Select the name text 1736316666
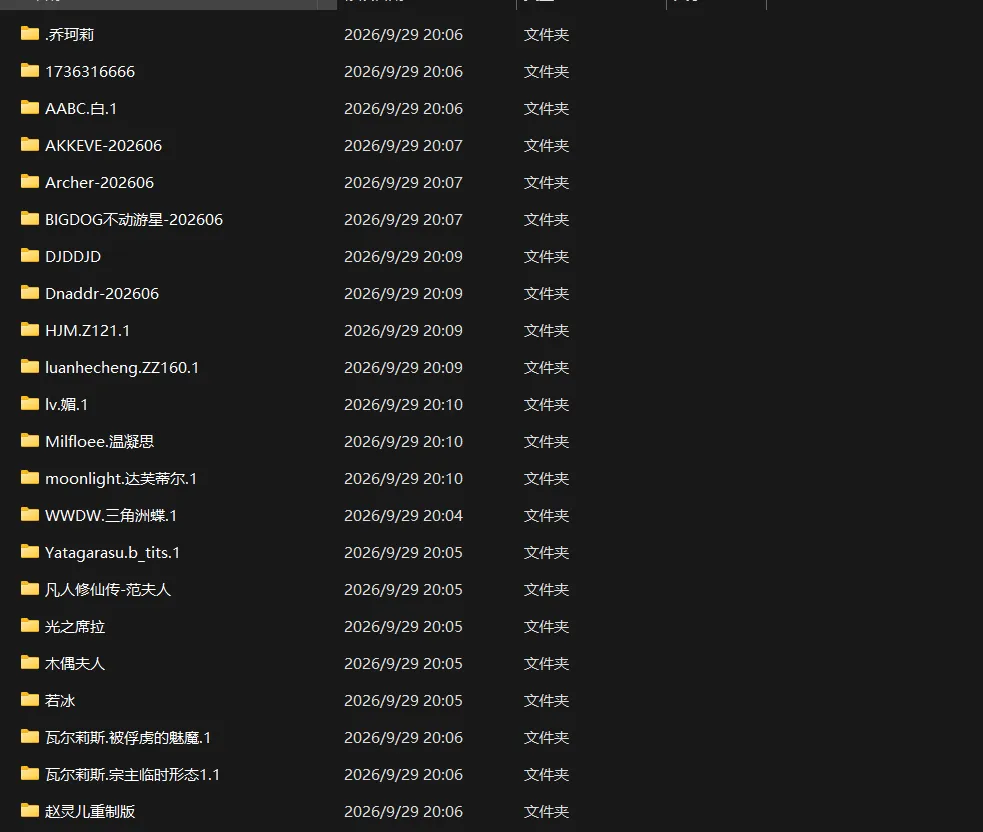 90,71
